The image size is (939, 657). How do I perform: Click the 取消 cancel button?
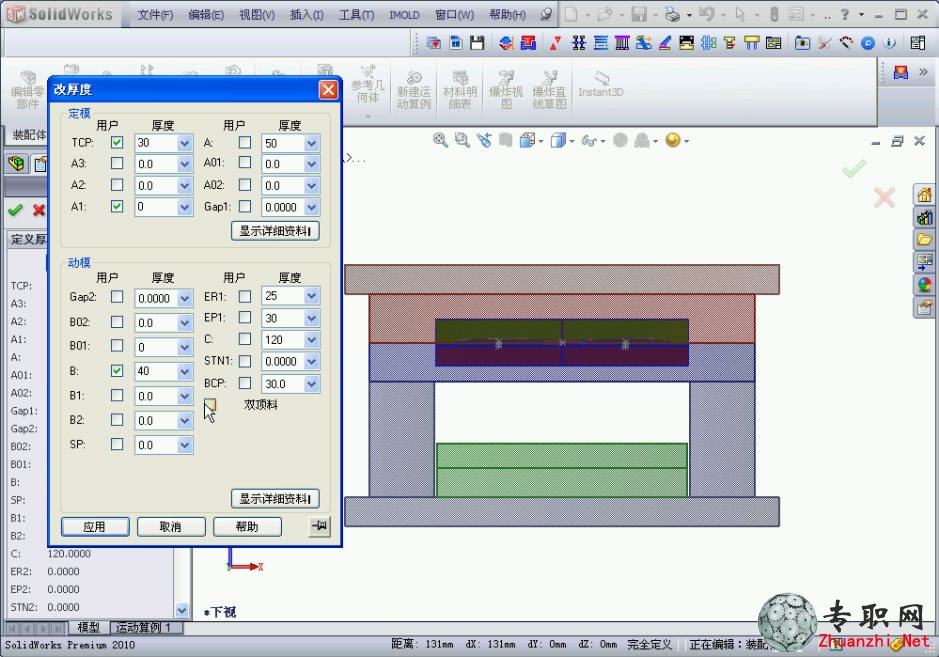(x=171, y=526)
